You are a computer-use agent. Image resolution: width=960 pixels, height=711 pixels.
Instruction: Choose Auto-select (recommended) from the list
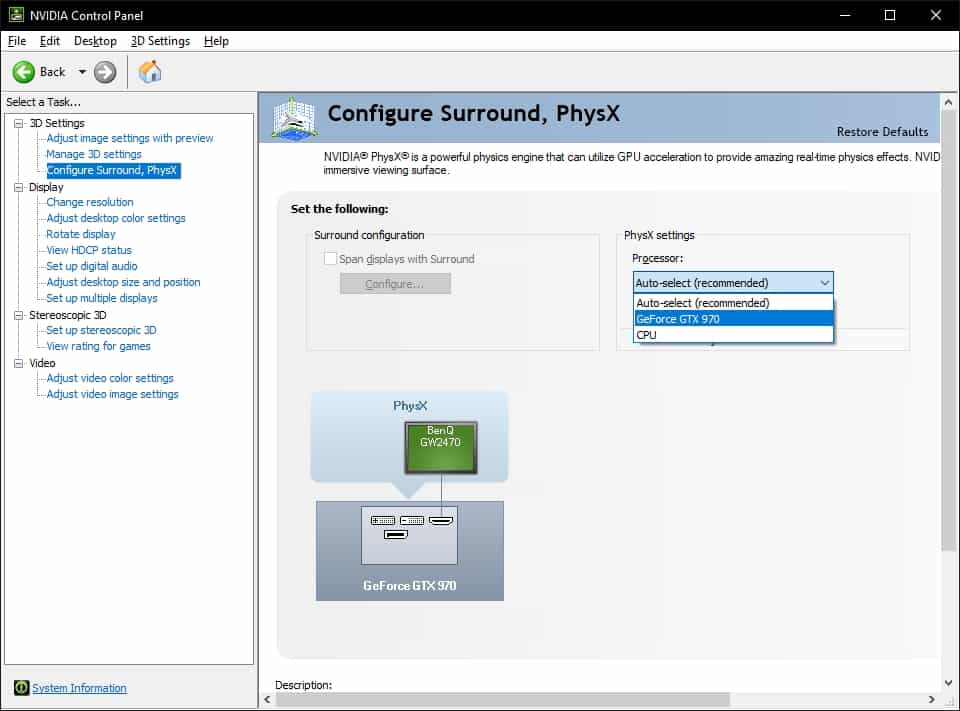(733, 303)
